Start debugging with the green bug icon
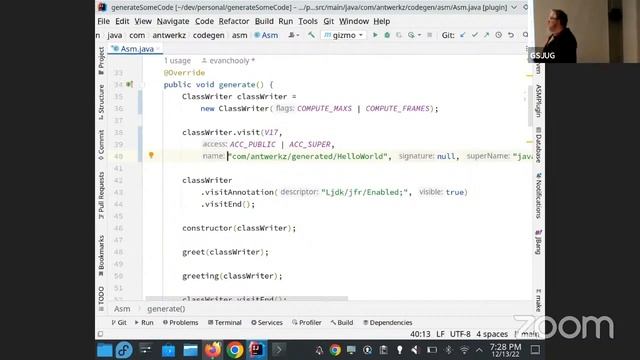The height and width of the screenshot is (360, 640). (x=387, y=35)
